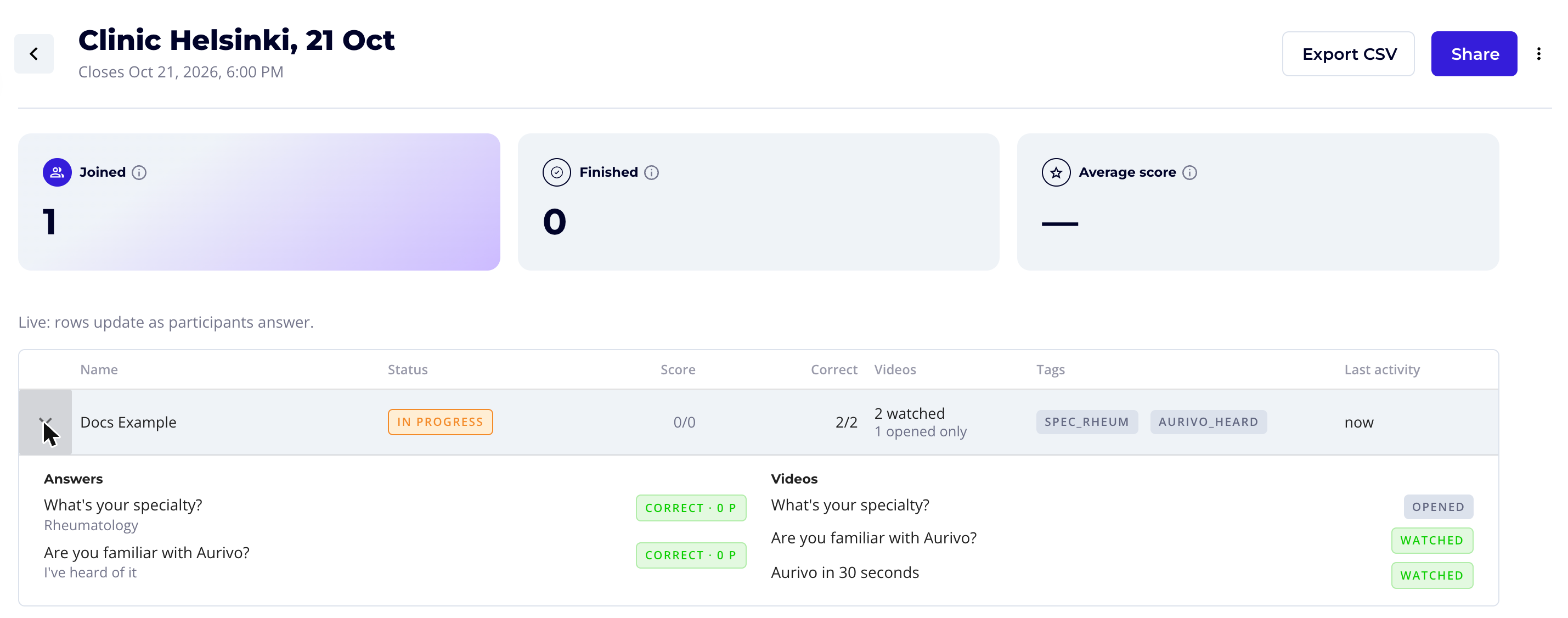Sort by the Name column header

99,370
